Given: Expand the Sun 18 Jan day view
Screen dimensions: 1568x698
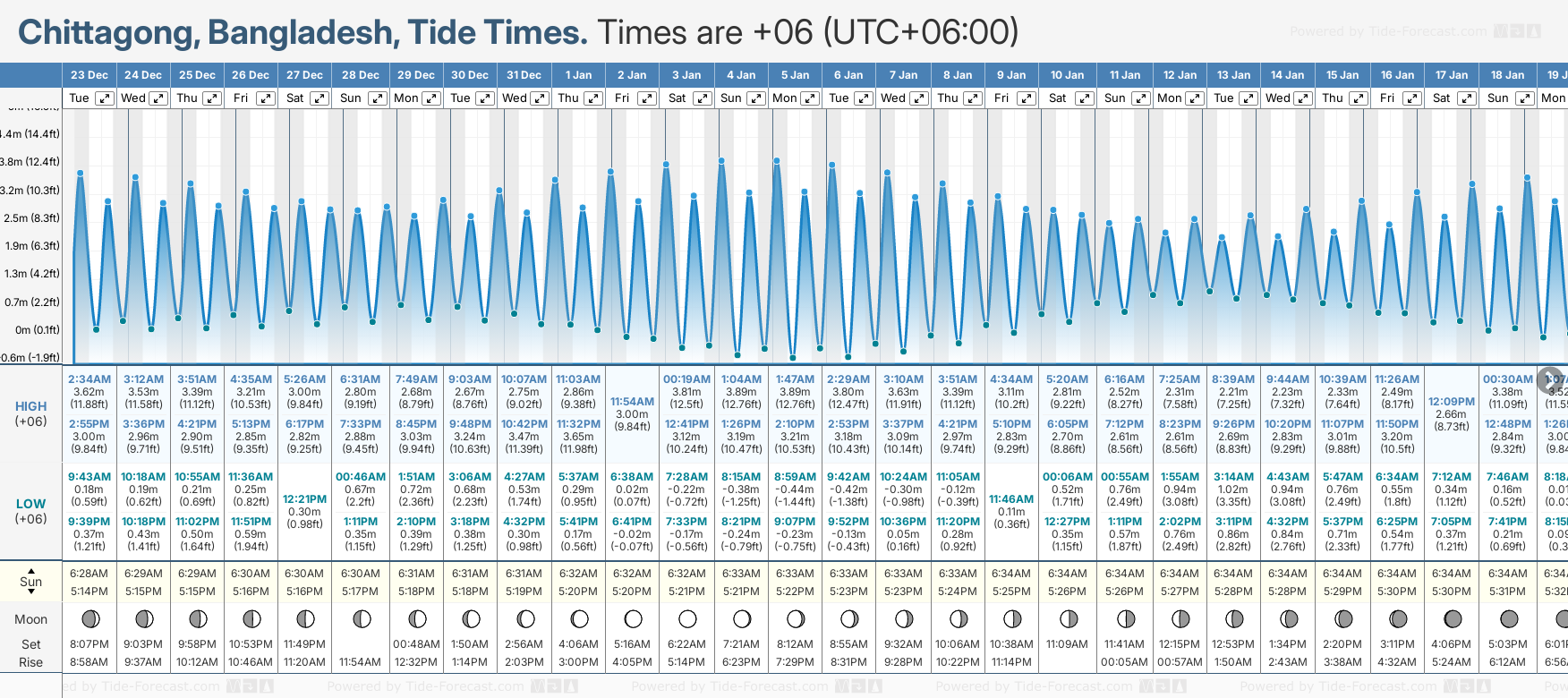Looking at the screenshot, I should click(x=1524, y=98).
